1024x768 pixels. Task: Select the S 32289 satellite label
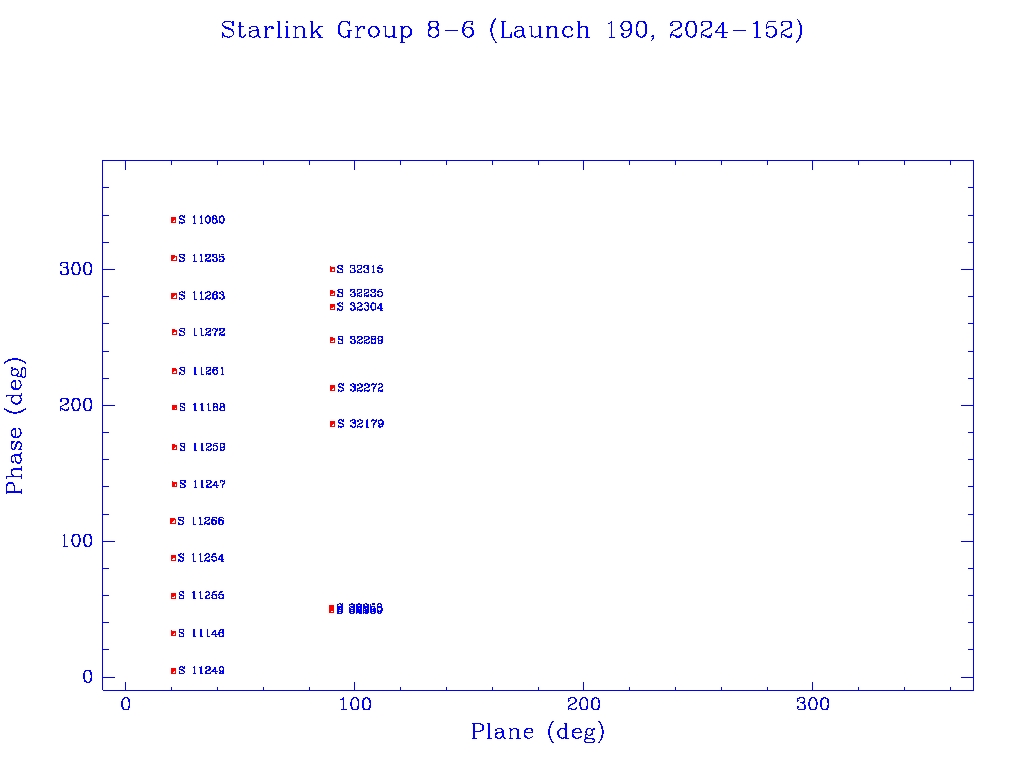(360, 341)
